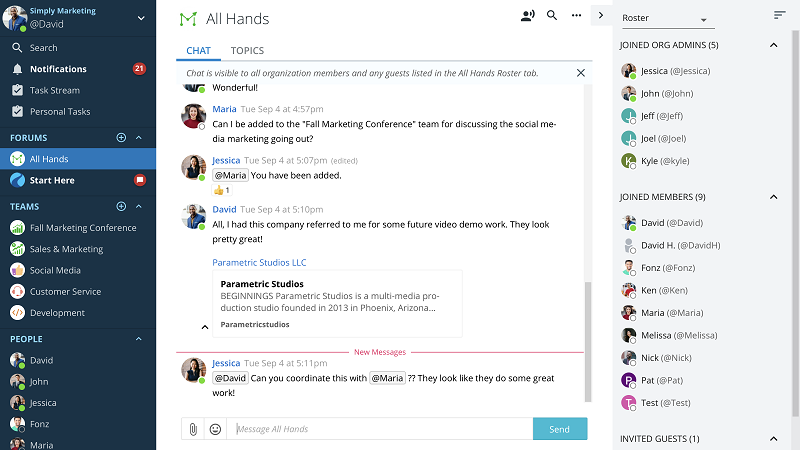The image size is (800, 450).
Task: Collapse the link preview with the caret
Action: click(205, 327)
